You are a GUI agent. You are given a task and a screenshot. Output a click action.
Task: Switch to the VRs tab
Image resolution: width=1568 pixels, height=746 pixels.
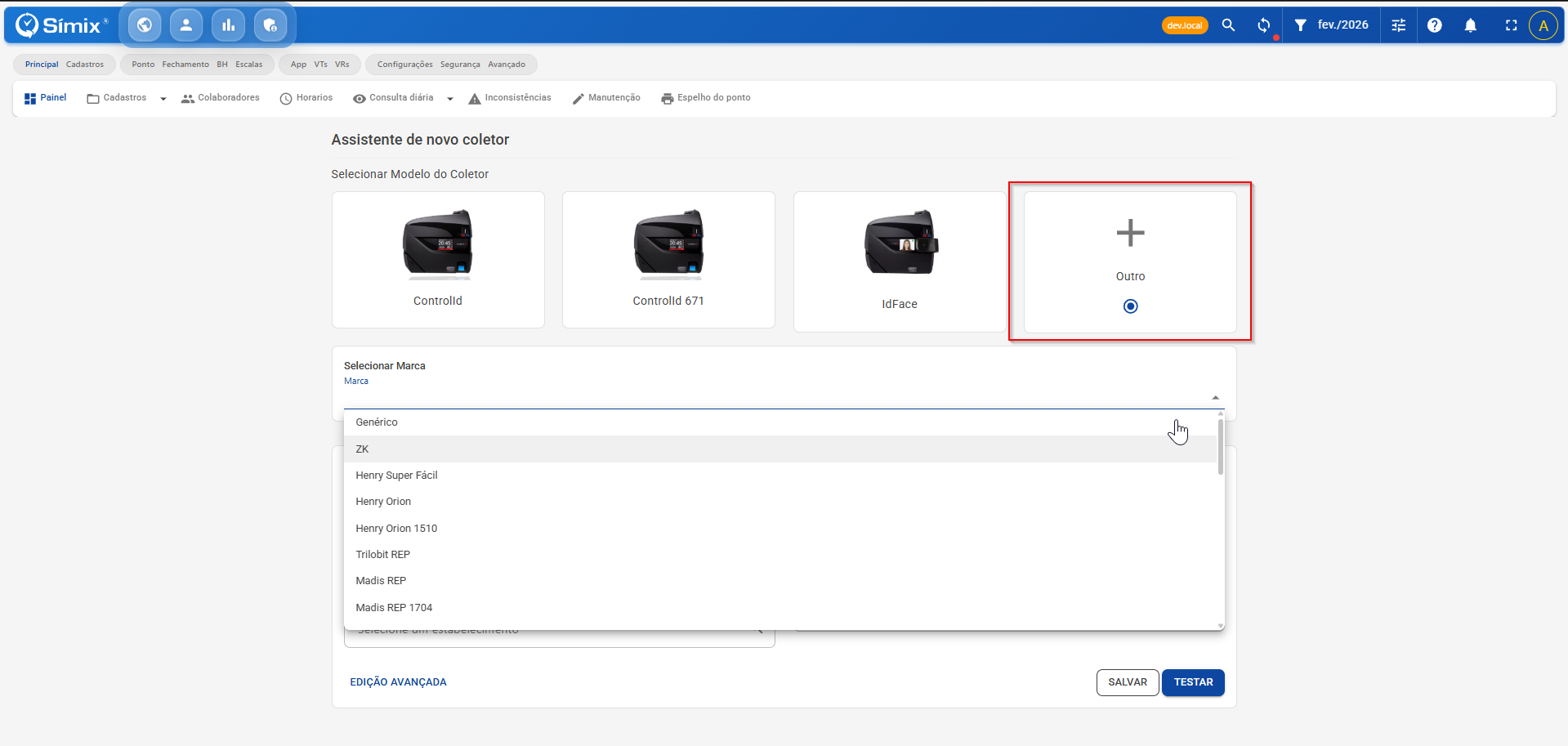(342, 65)
